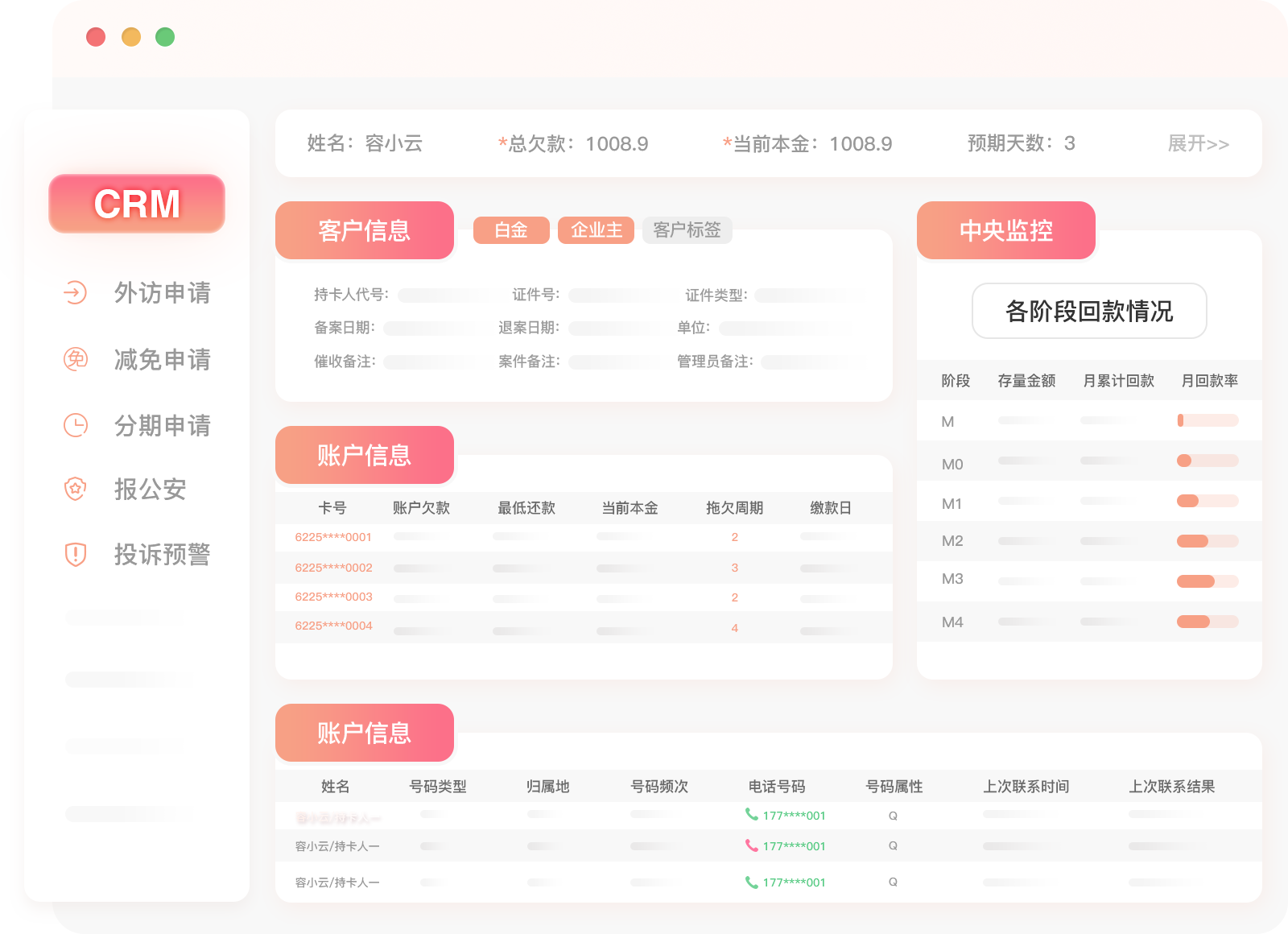
Task: Click the phone icon in the last contact row
Action: tap(751, 882)
